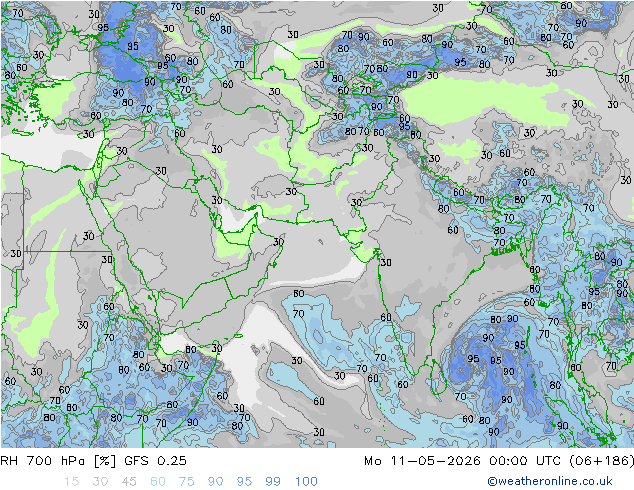Select the legend's 95 value below the map
This screenshot has width=634, height=490.
[x=244, y=482]
